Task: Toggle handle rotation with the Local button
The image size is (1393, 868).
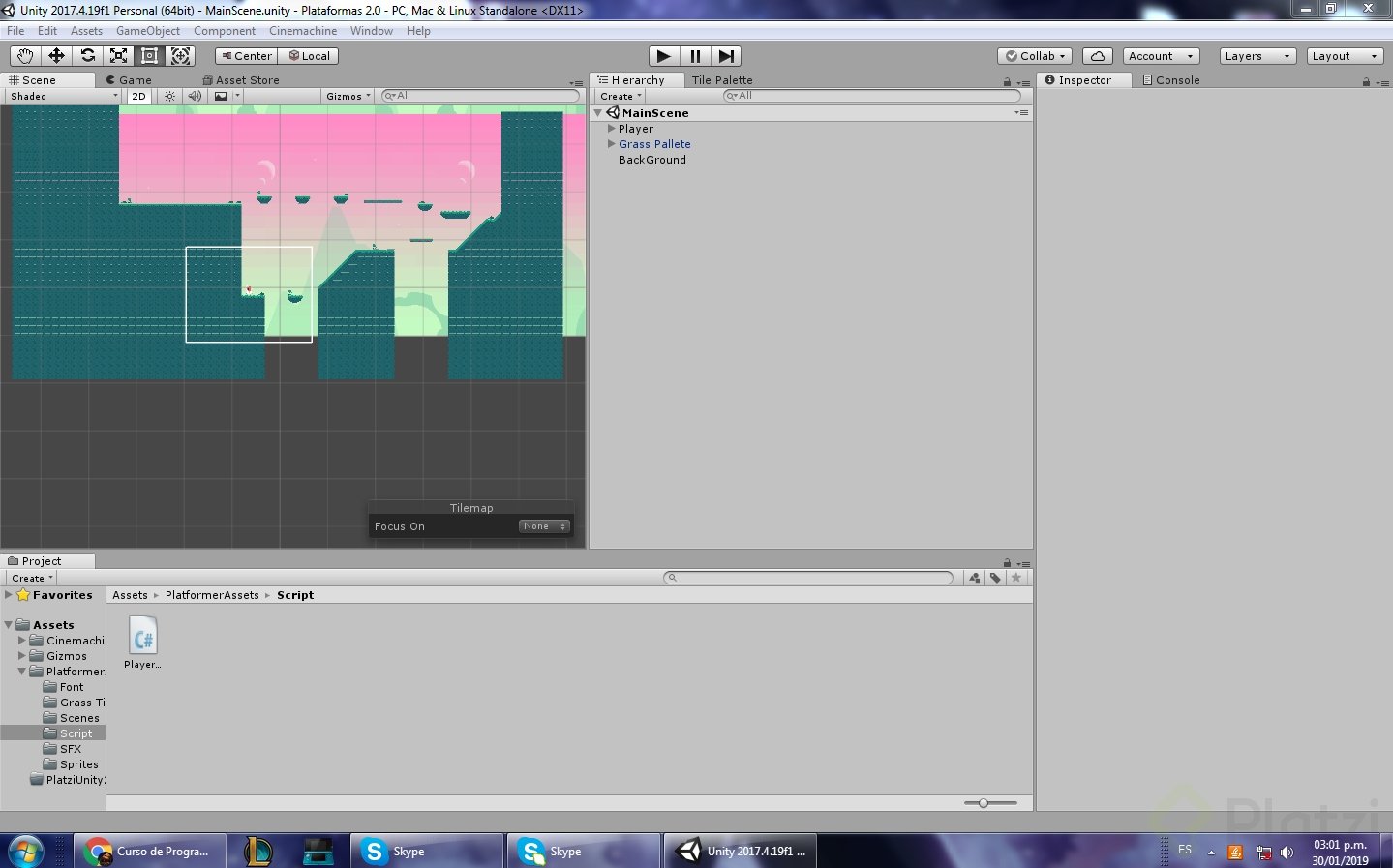Action: [310, 56]
